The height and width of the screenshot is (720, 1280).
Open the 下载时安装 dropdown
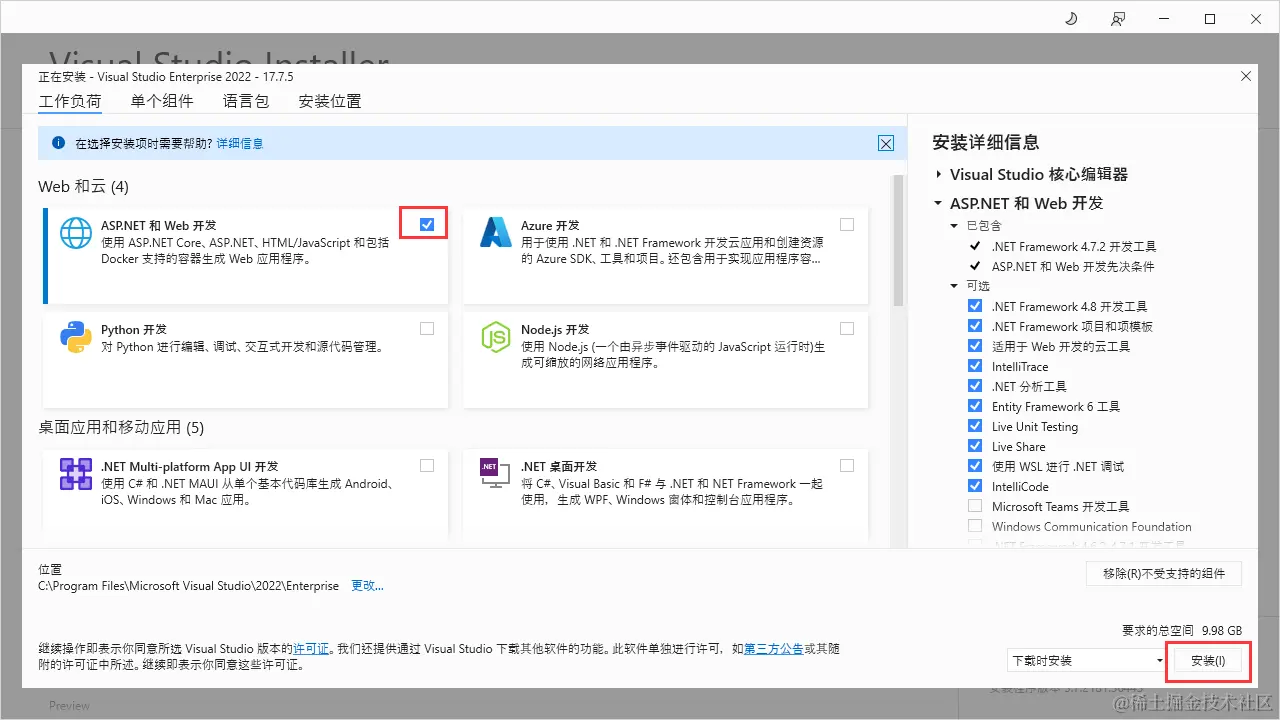[x=1087, y=661]
